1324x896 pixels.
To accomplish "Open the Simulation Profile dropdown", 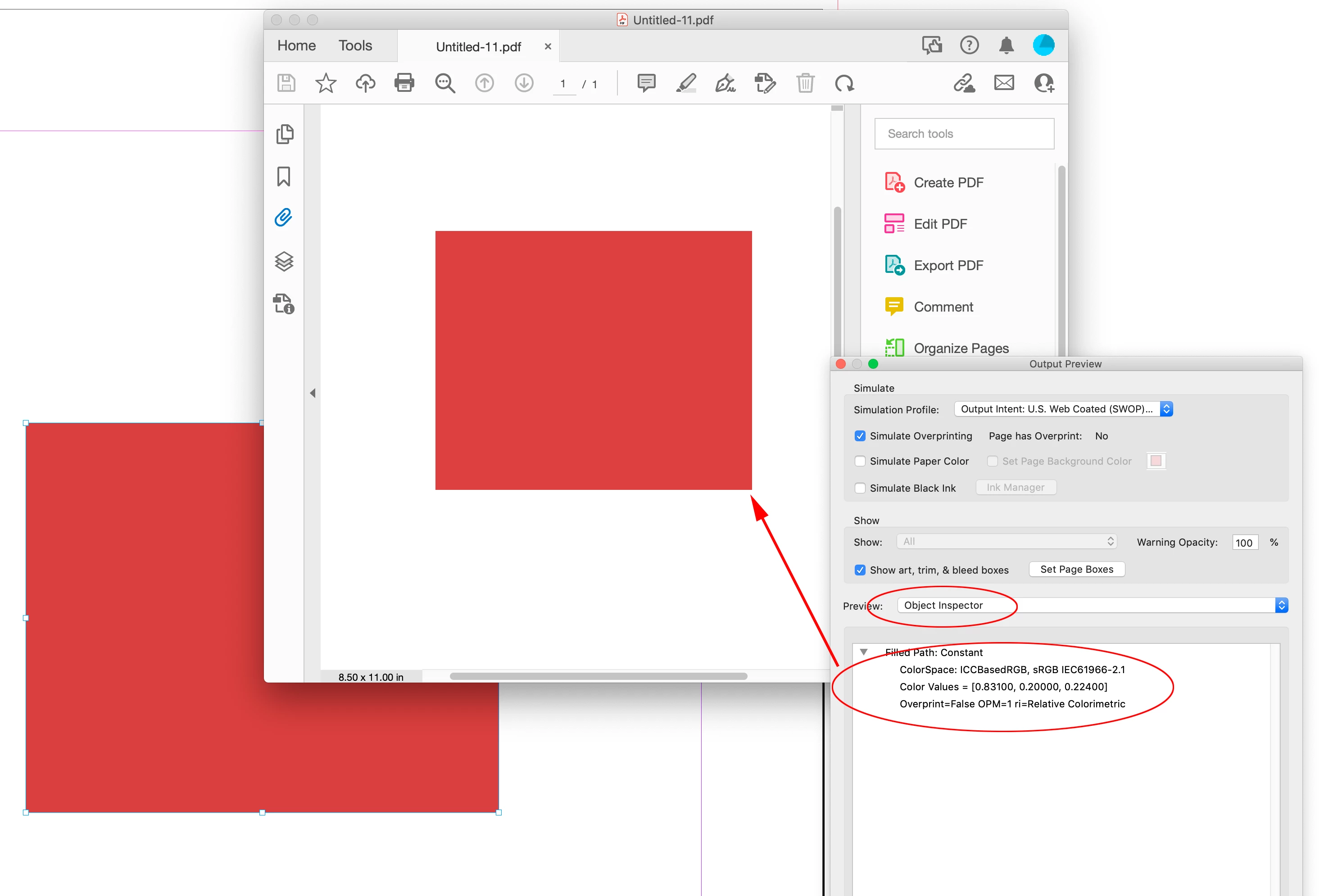I will tap(1063, 409).
